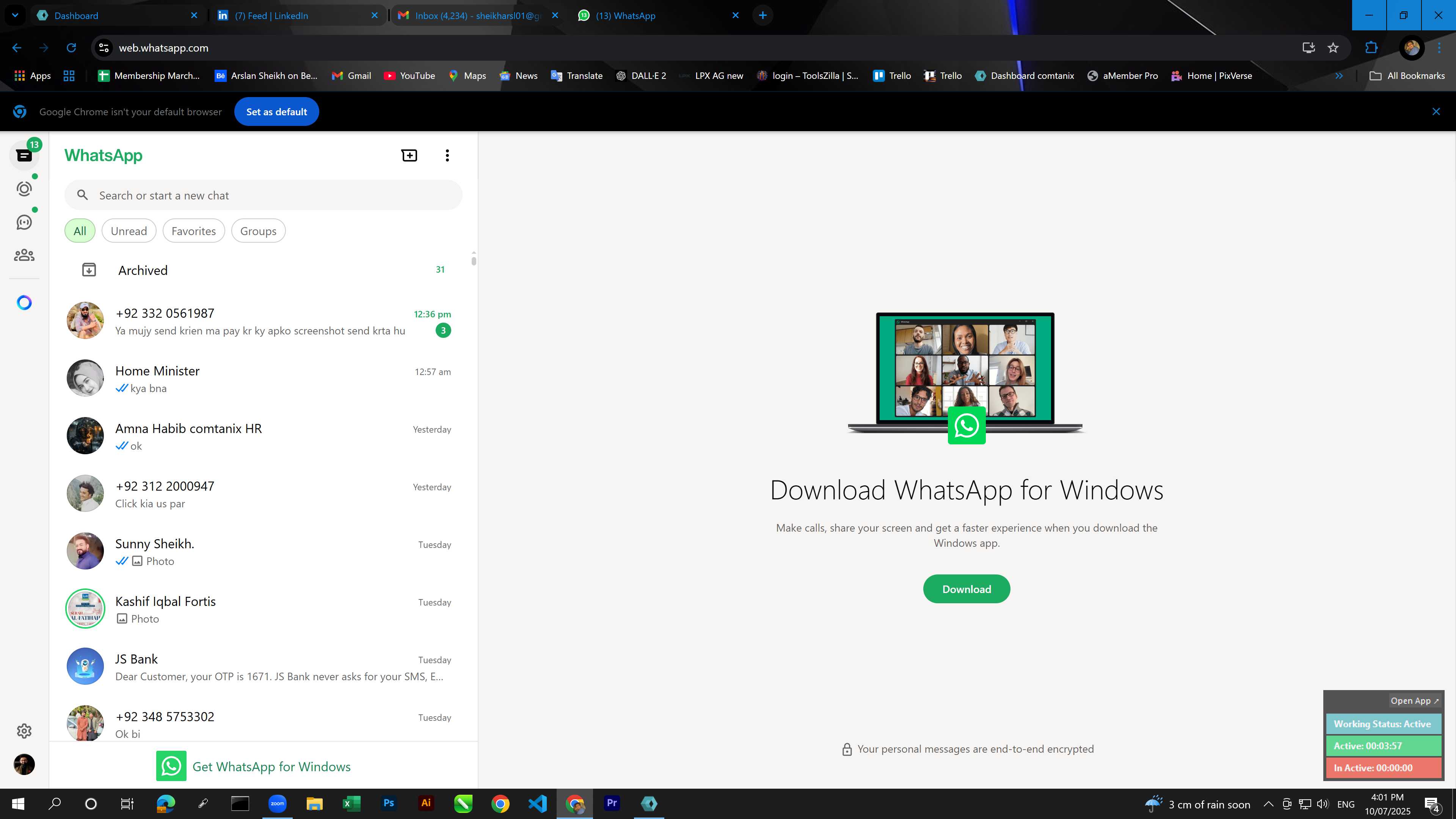Open the Chats icon with 13 badge

[x=24, y=155]
